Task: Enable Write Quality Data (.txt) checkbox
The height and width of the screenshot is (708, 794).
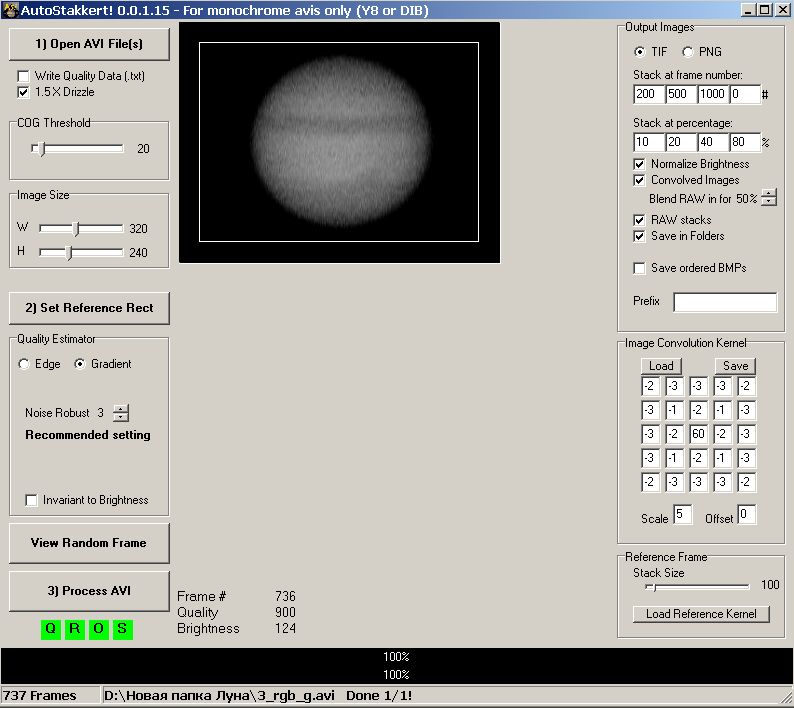Action: click(24, 76)
